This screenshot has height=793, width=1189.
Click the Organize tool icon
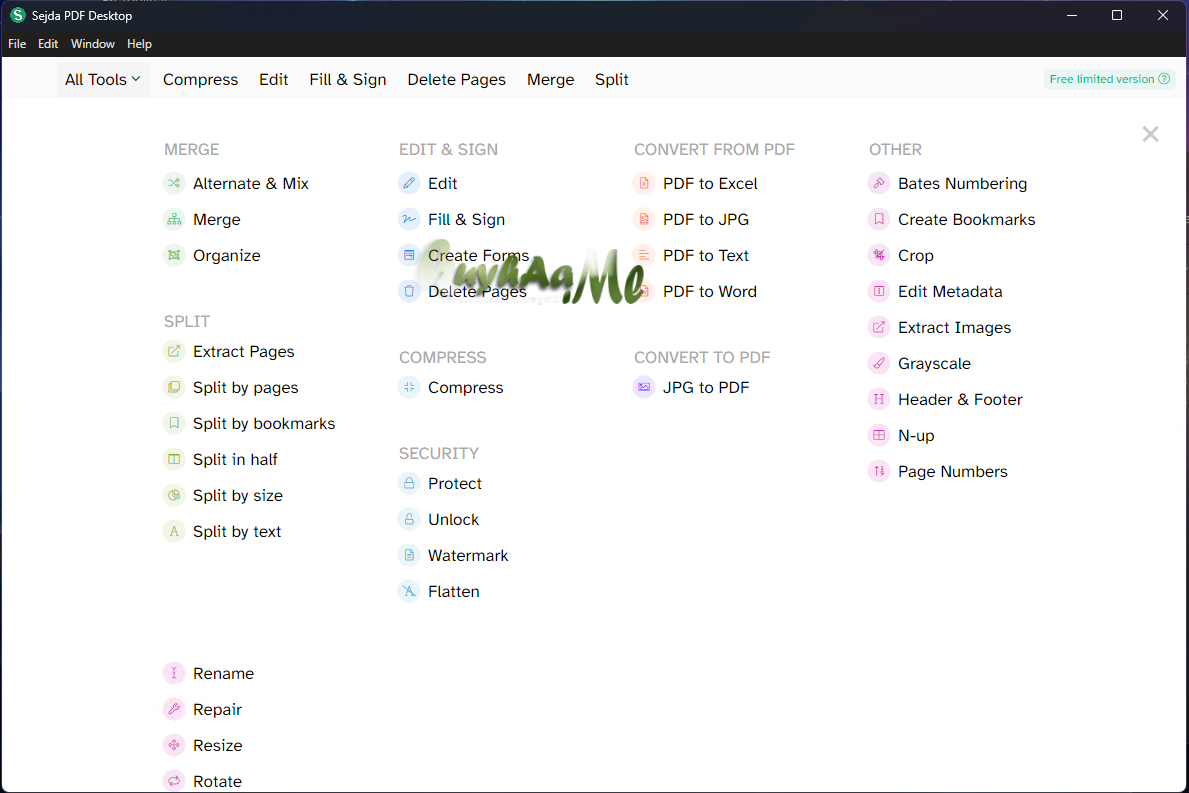click(x=174, y=255)
